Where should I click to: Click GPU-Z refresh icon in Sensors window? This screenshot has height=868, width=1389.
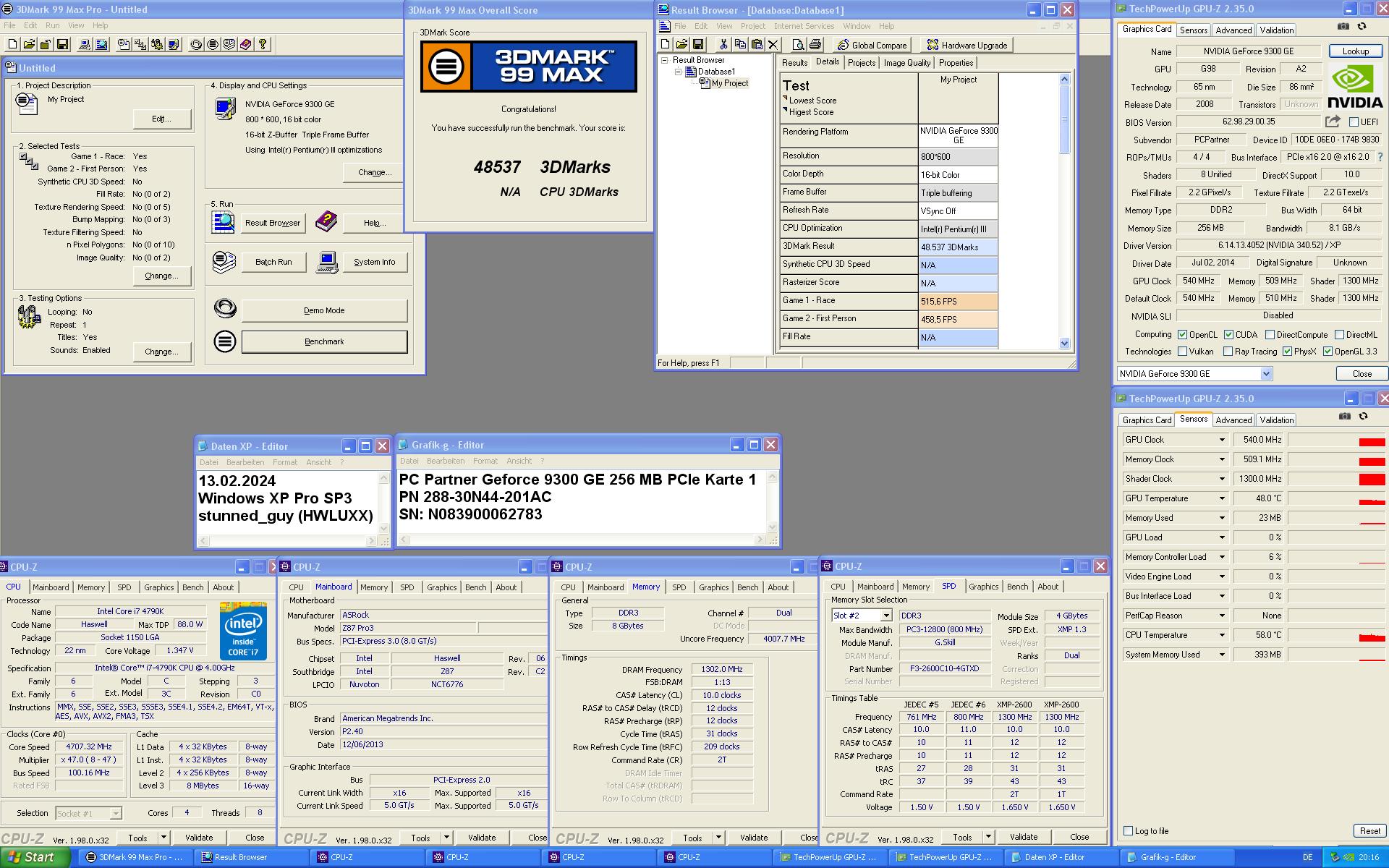point(1364,416)
